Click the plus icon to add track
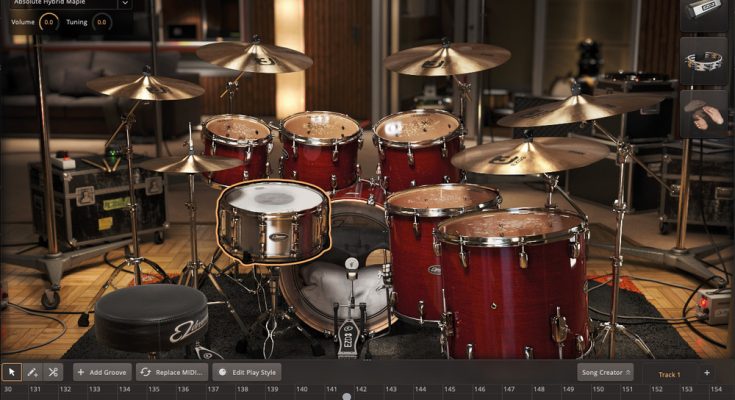735x400 pixels. click(707, 373)
